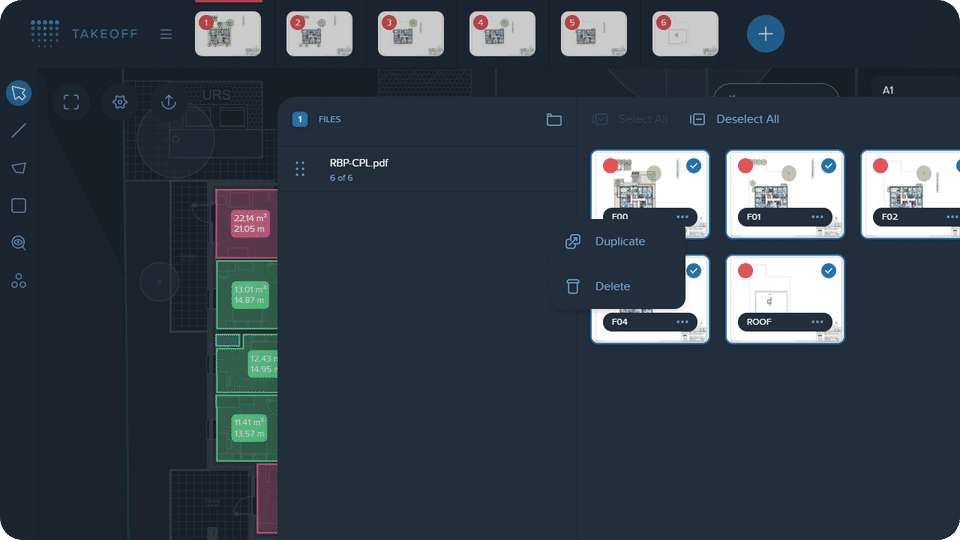Screen dimensions: 960x540
Task: Click the fit-to-screen icon
Action: coord(71,102)
